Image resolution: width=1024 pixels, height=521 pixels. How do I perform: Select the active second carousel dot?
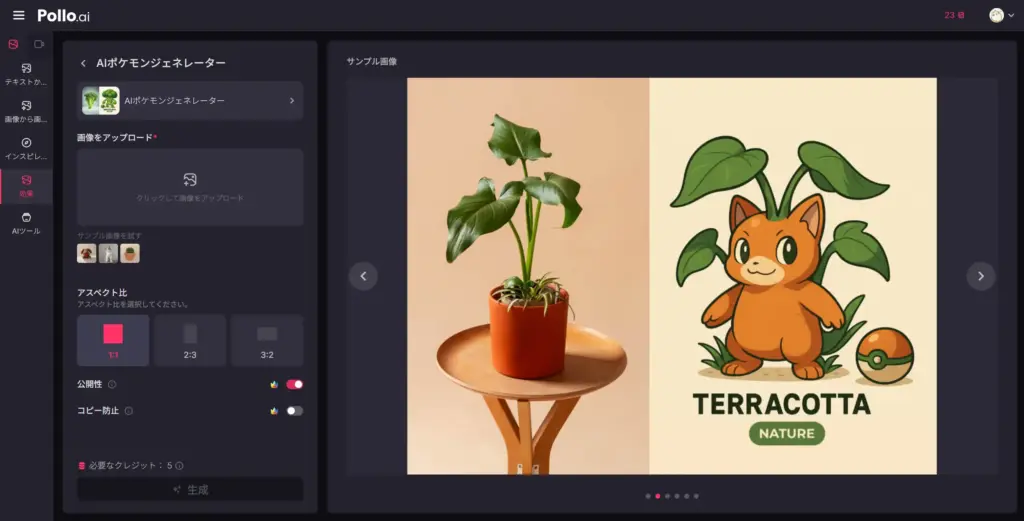coord(658,496)
